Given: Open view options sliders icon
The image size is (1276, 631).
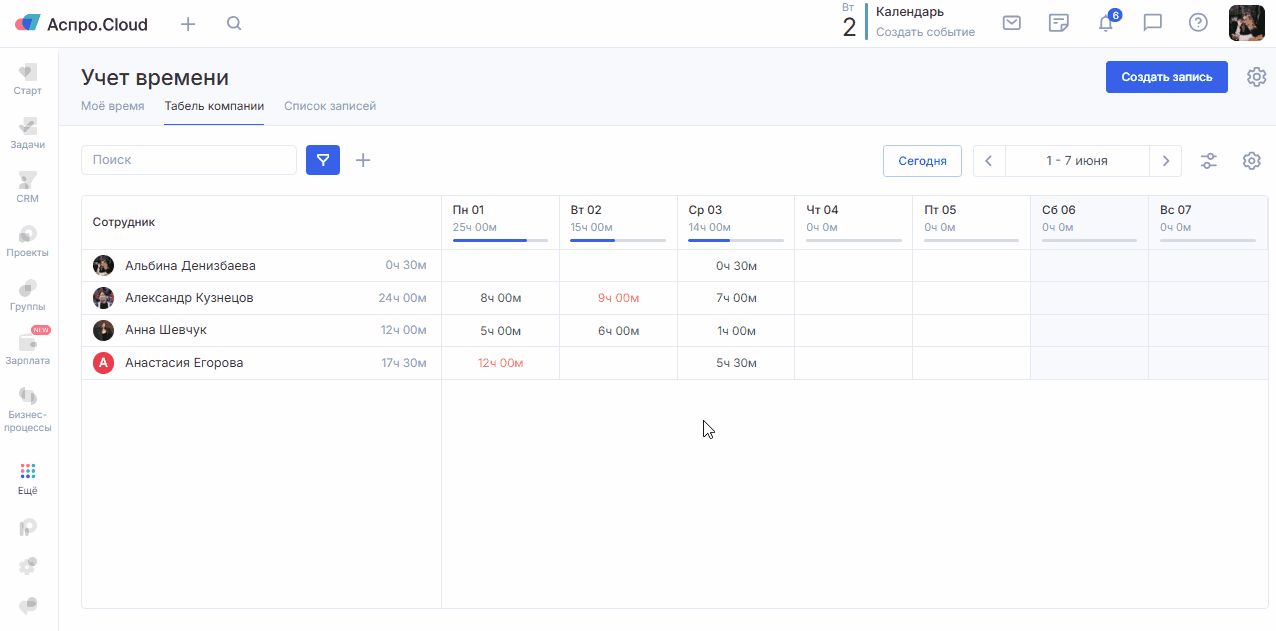Looking at the screenshot, I should pos(1209,161).
